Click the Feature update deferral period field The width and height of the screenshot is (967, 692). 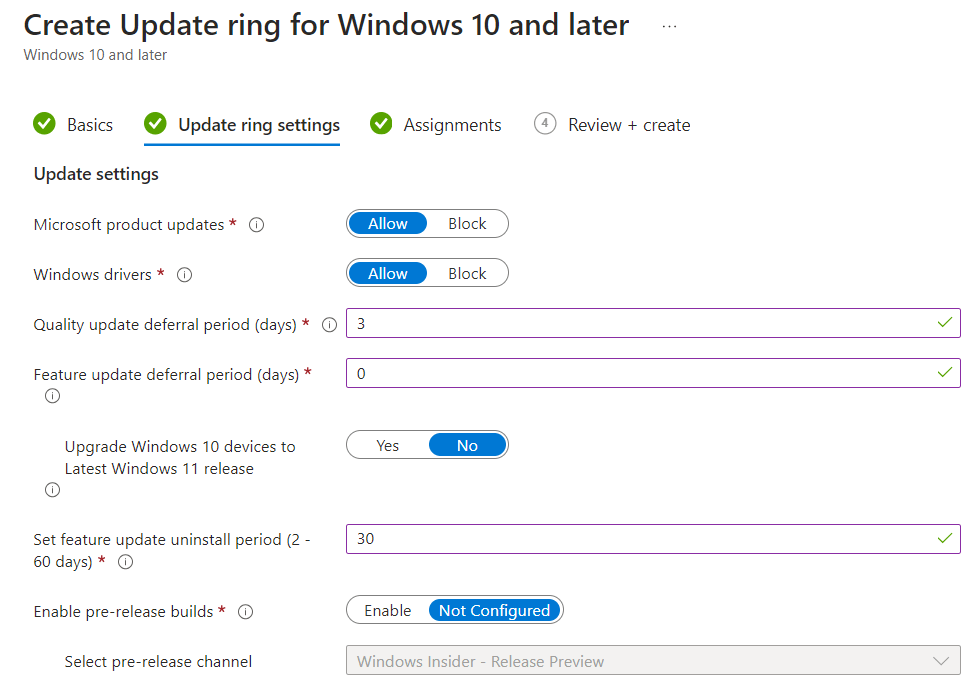click(640, 374)
